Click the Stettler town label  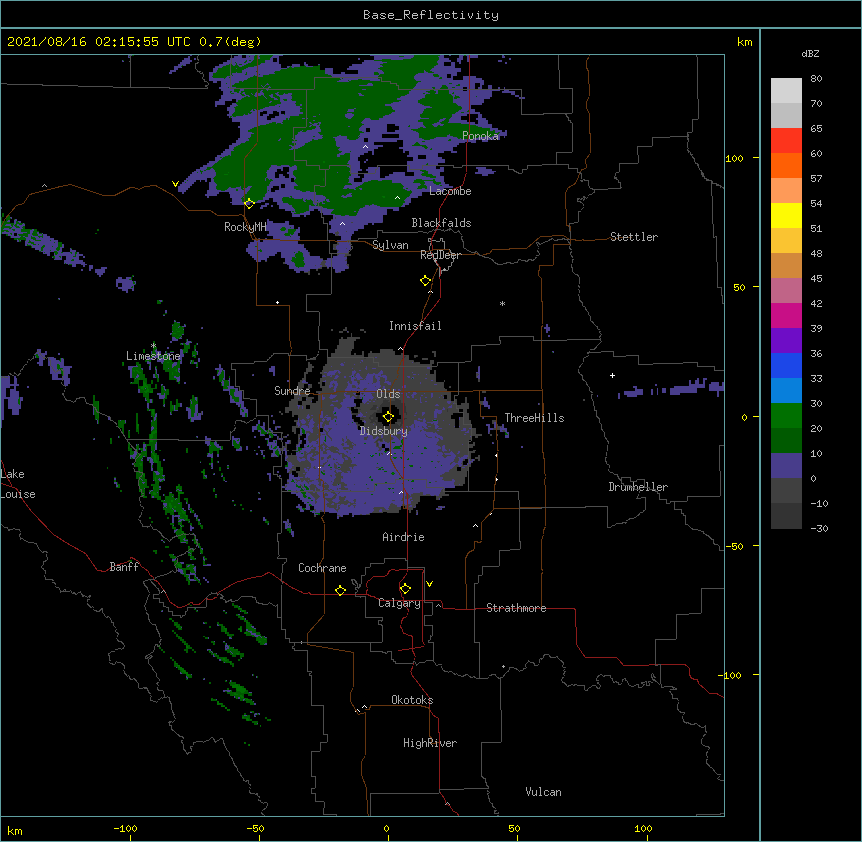pyautogui.click(x=634, y=237)
